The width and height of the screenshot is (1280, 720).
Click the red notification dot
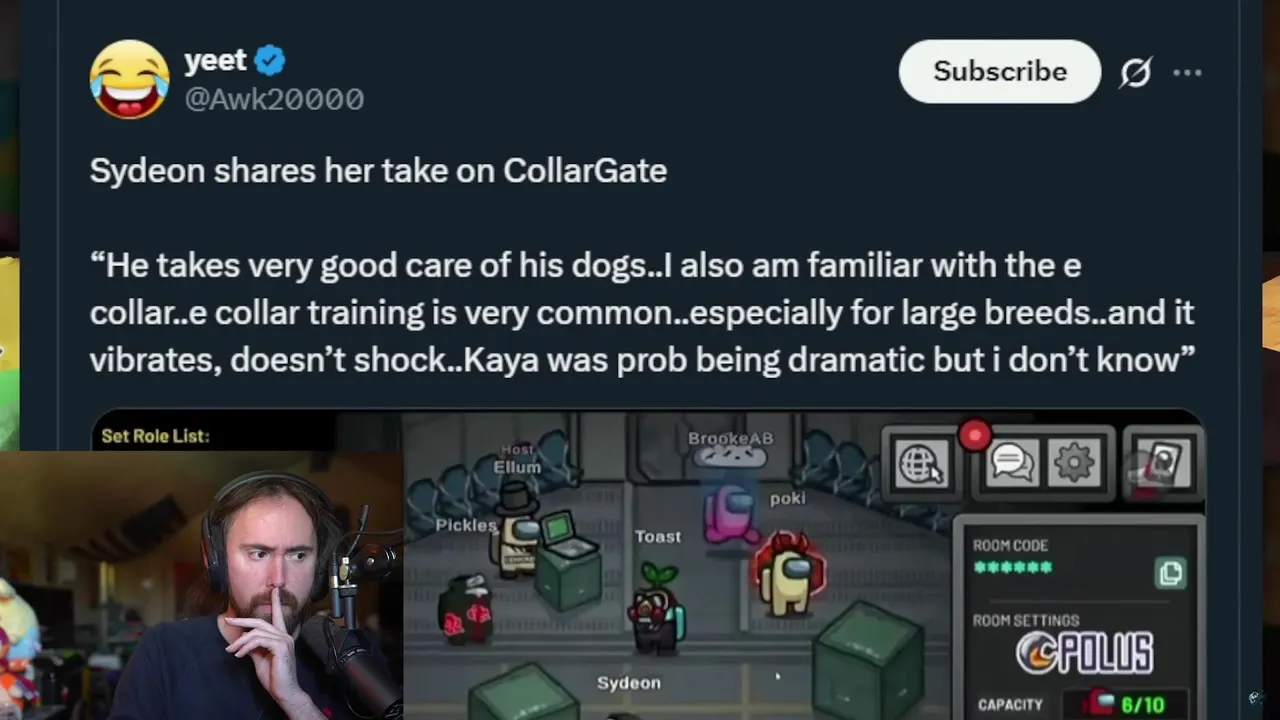(x=974, y=435)
